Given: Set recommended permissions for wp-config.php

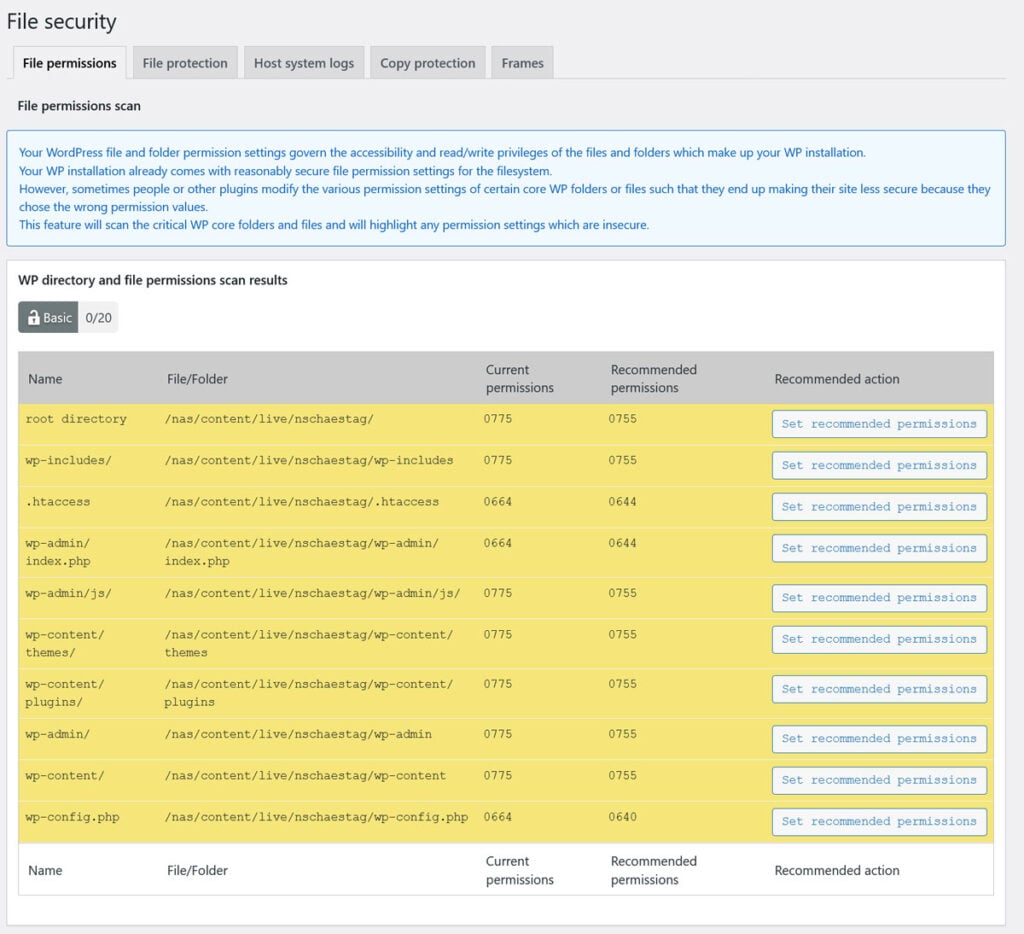Looking at the screenshot, I should coord(878,820).
